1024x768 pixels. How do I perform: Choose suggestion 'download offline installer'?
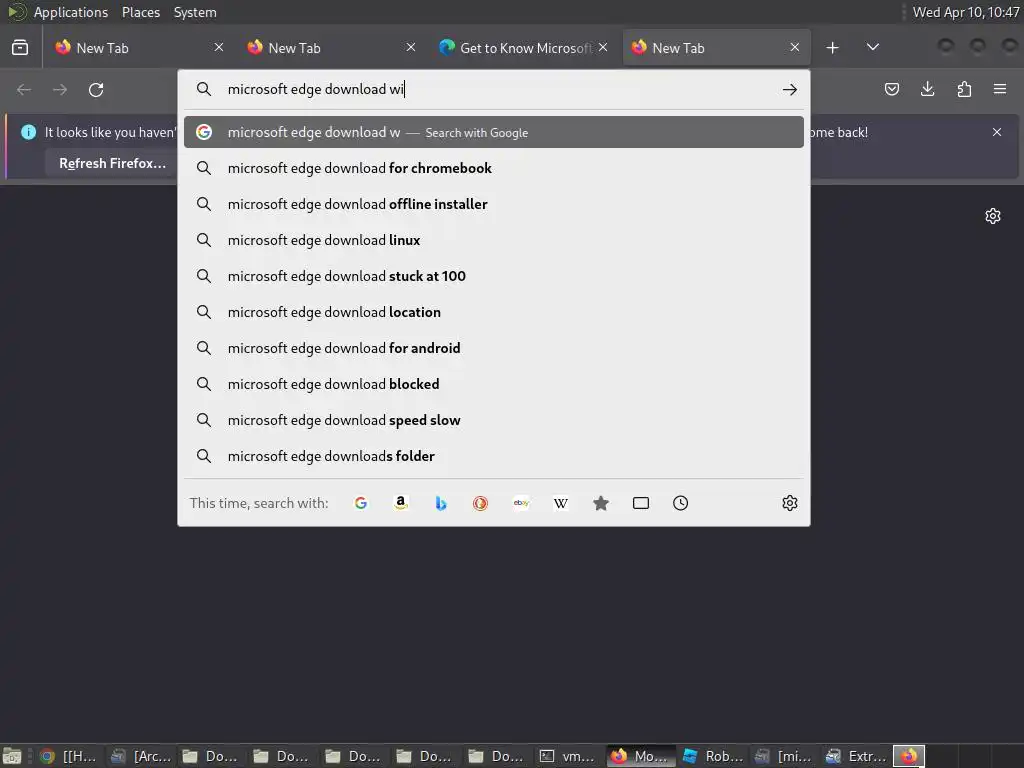(494, 204)
